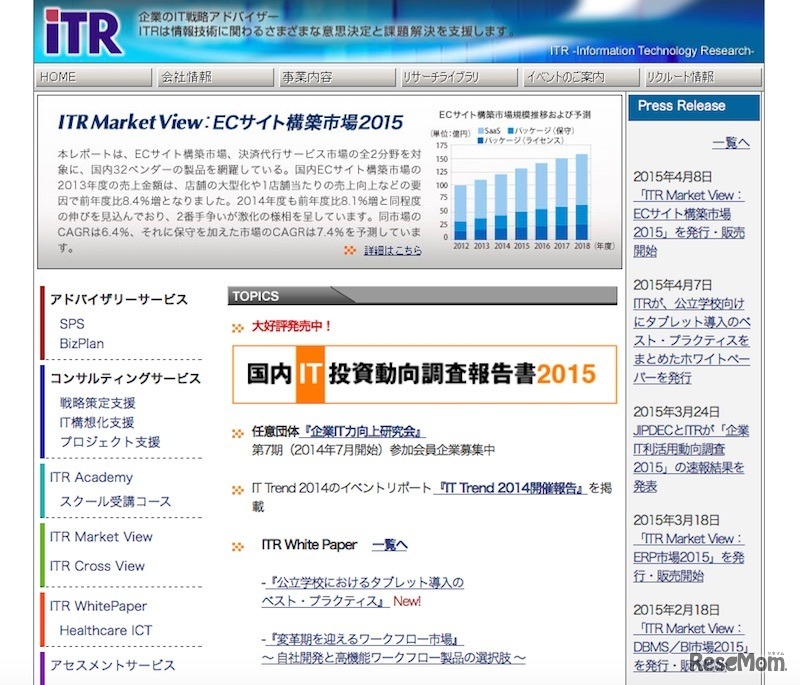Screen dimensions: 800x685
Task: Click the 大好評発売中！ text
Action: pos(291,326)
